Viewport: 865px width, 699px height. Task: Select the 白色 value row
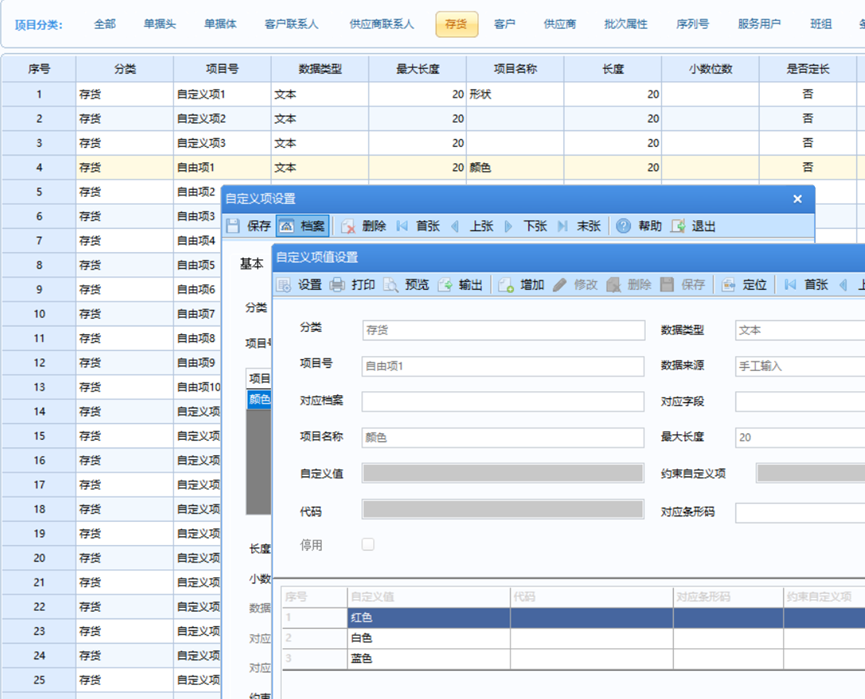click(574, 638)
